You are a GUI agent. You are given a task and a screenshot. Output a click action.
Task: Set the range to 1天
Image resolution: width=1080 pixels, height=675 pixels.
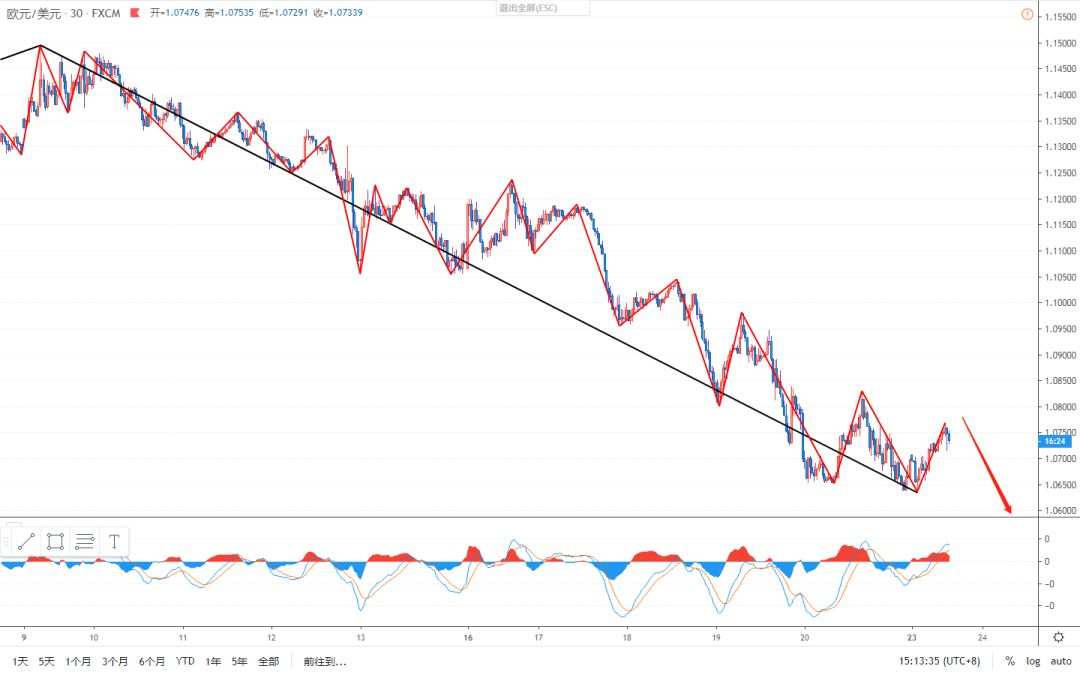[x=20, y=661]
